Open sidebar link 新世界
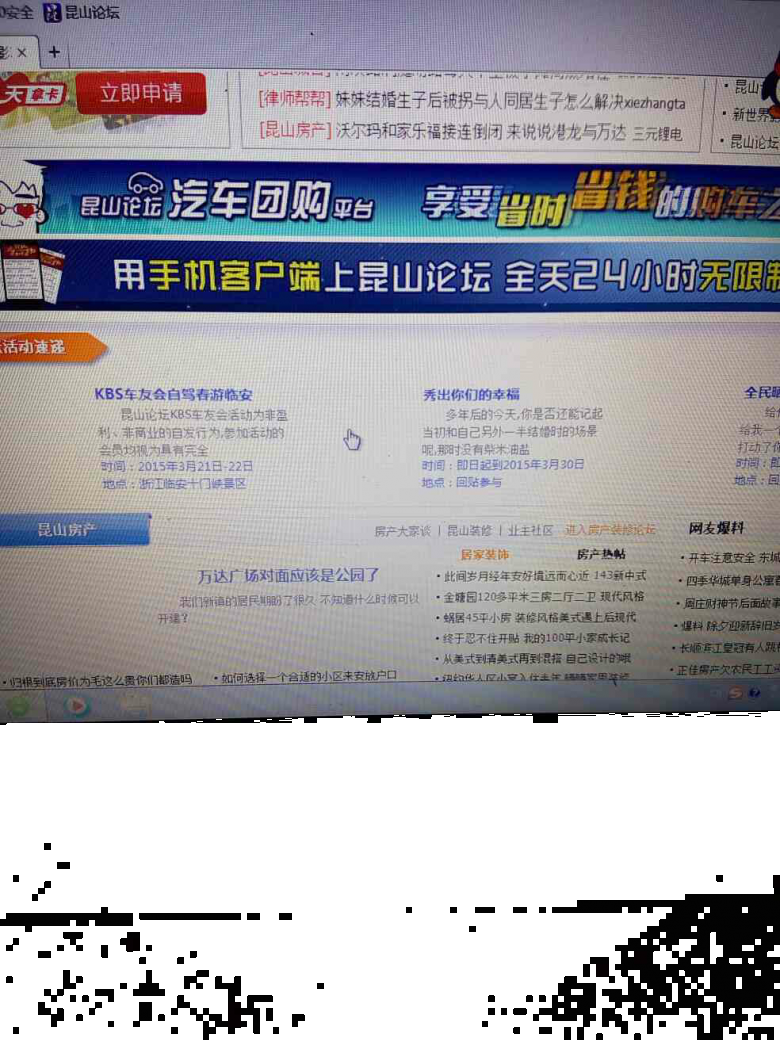The height and width of the screenshot is (1040, 780). click(755, 114)
